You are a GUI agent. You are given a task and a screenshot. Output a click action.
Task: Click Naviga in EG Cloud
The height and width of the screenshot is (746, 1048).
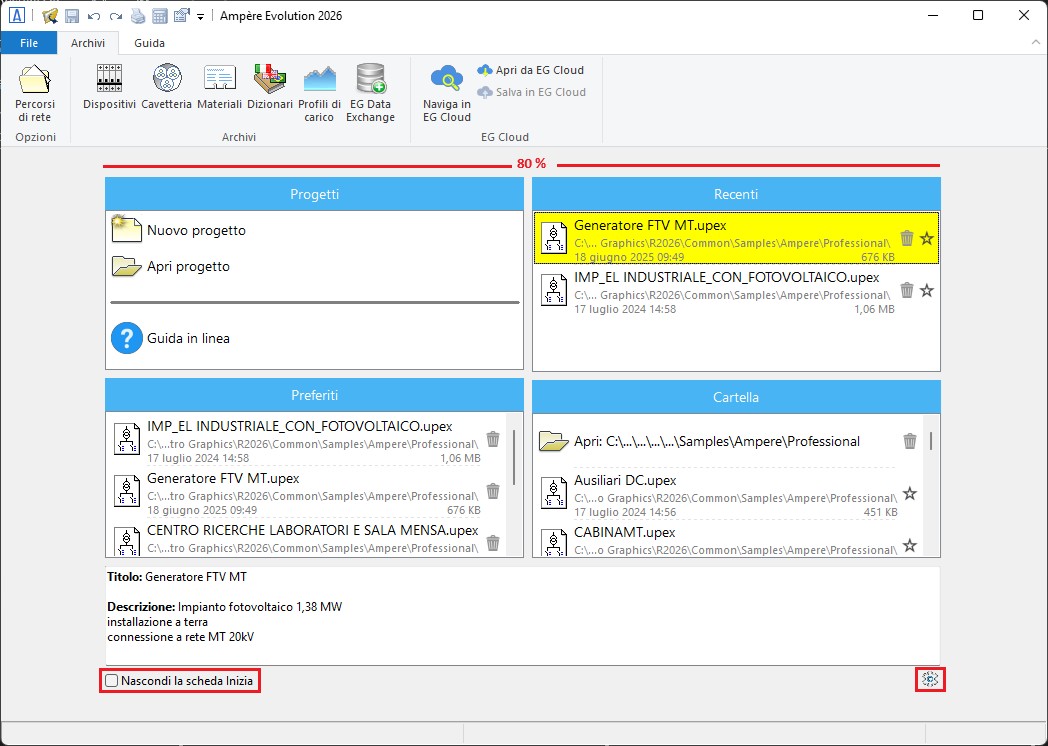click(x=447, y=94)
